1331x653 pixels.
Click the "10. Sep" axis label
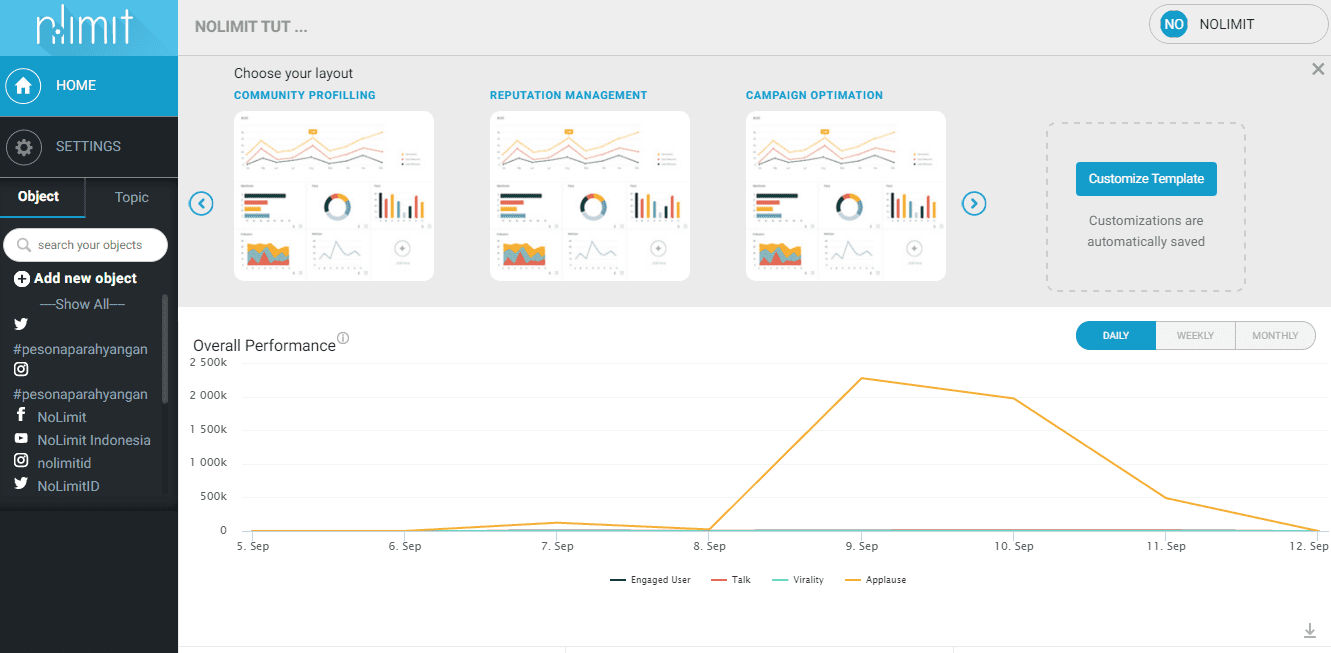1014,546
